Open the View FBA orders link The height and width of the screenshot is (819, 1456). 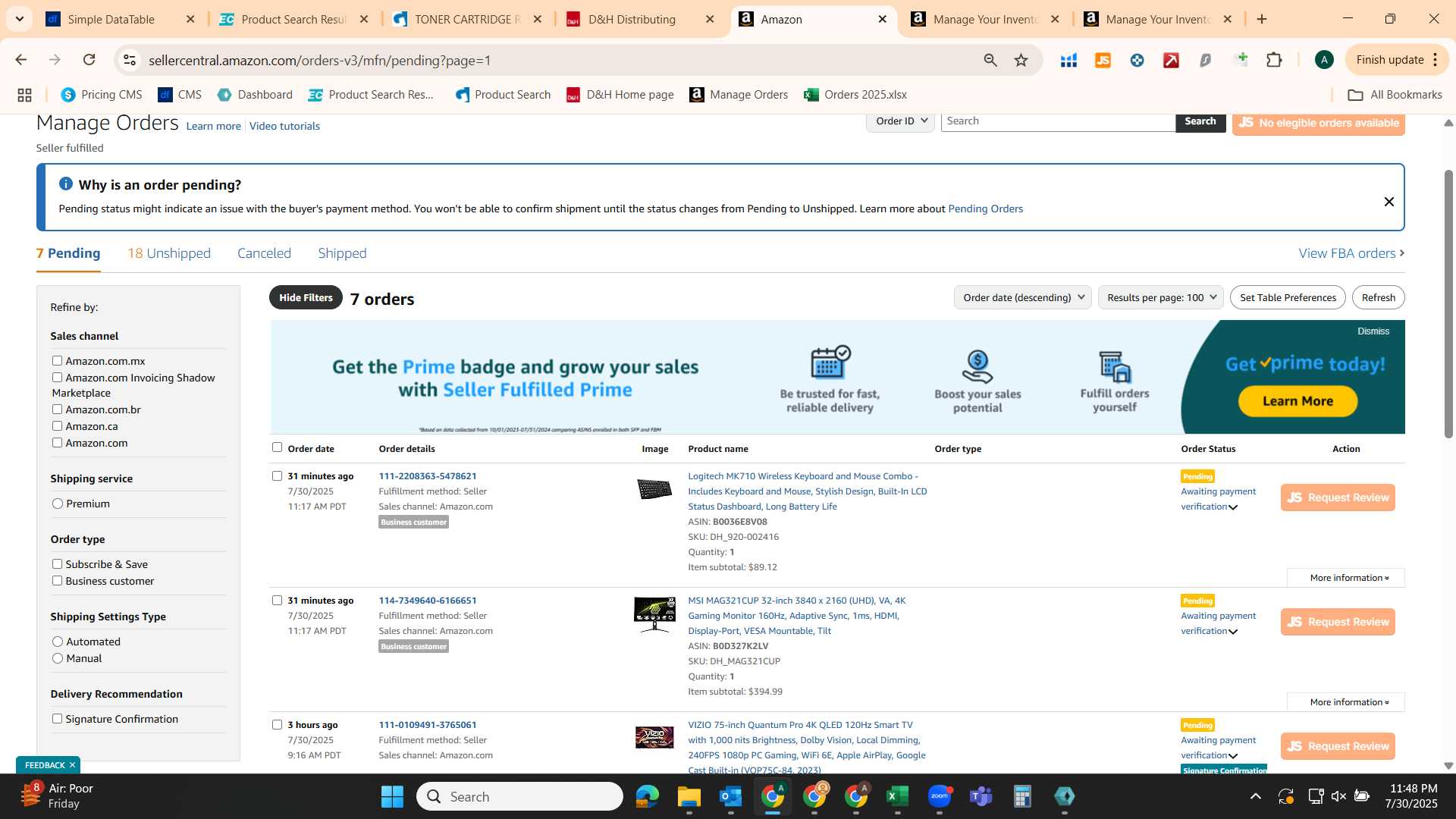[1351, 253]
